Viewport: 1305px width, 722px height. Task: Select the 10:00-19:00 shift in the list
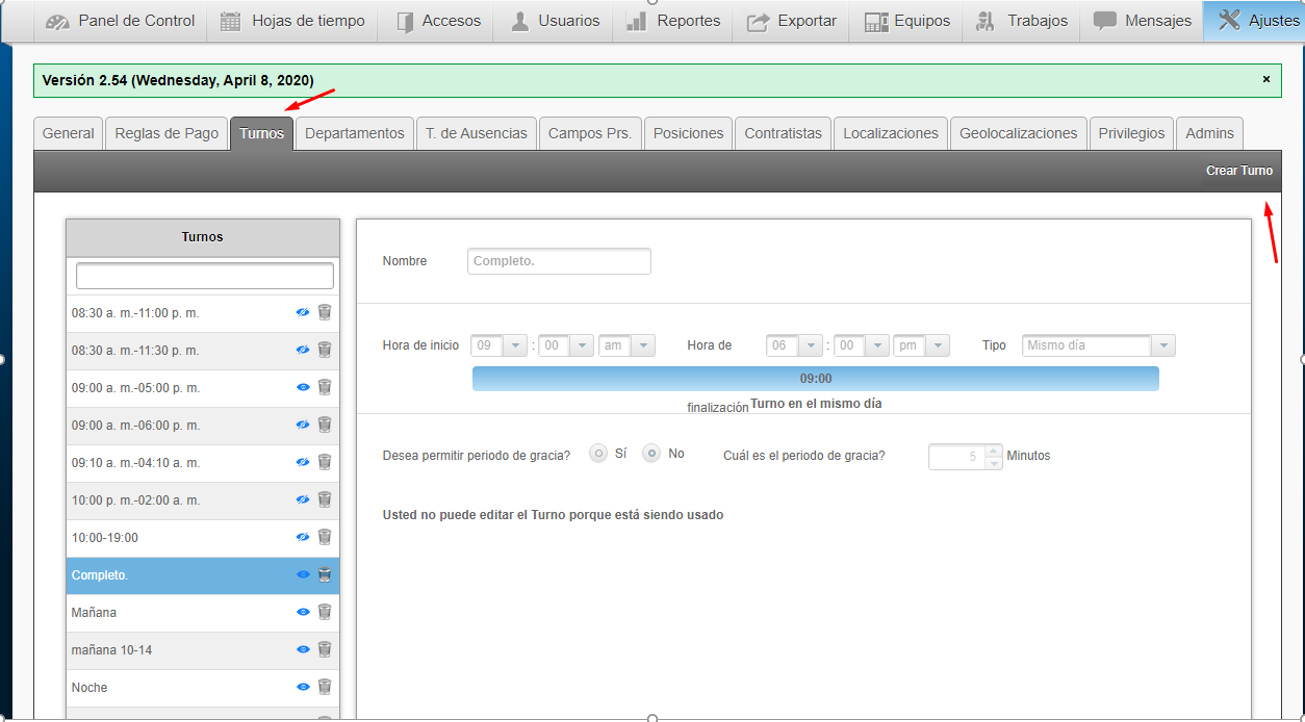coord(203,538)
